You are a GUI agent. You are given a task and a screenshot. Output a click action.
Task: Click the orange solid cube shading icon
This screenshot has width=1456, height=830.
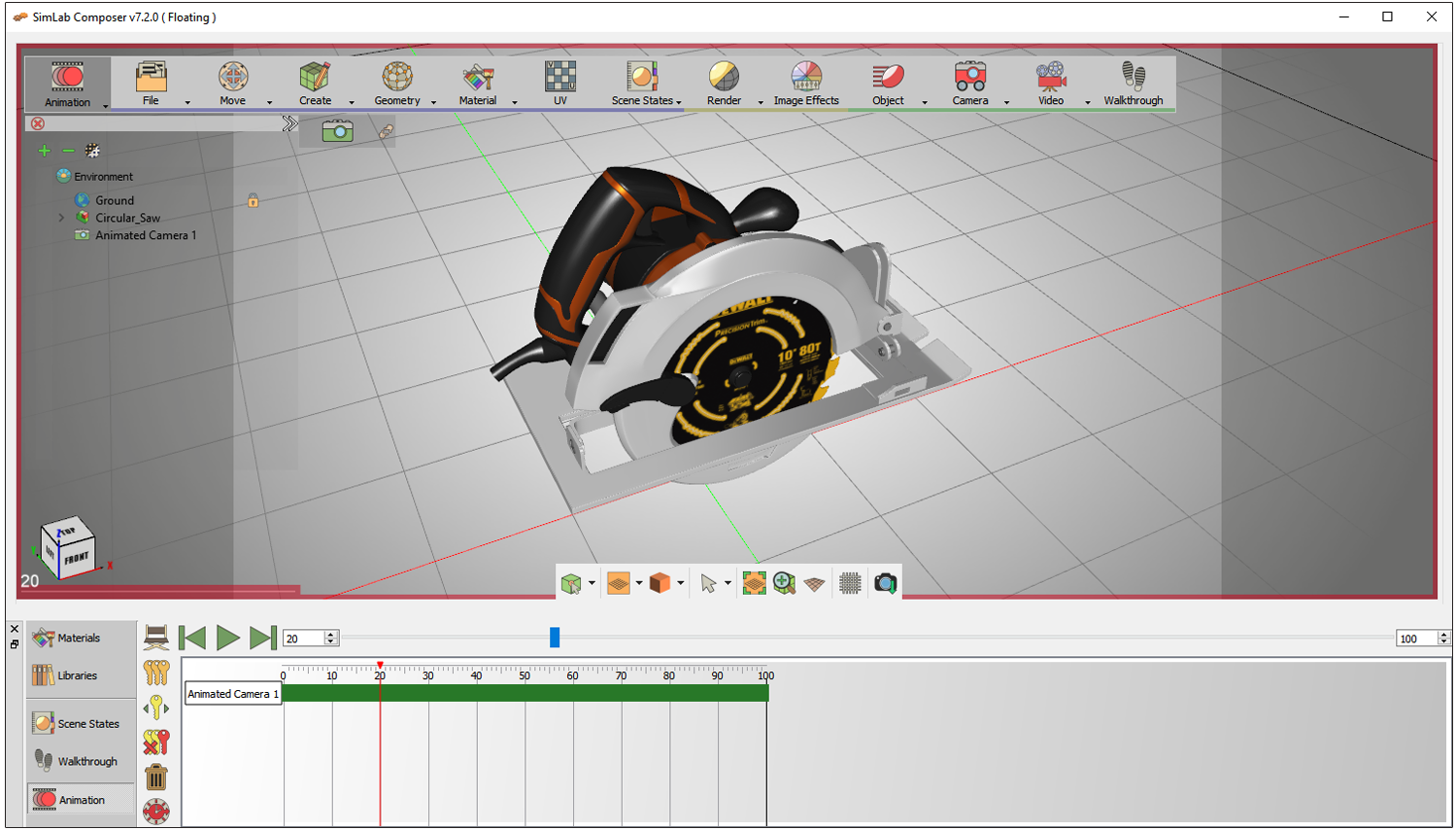[660, 583]
